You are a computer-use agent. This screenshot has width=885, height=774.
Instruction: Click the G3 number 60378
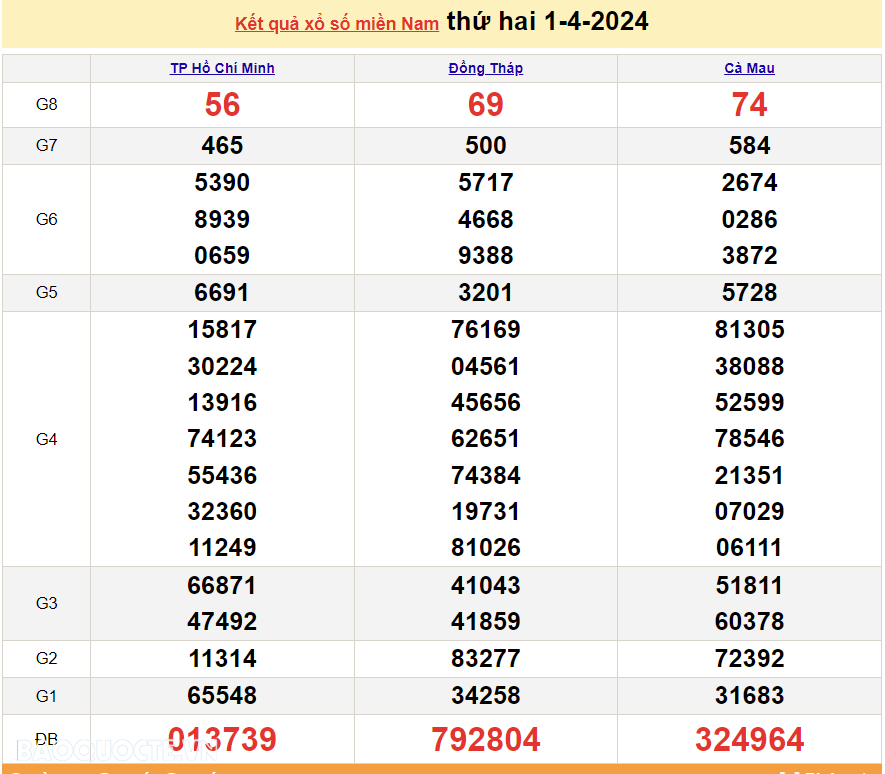(749, 622)
